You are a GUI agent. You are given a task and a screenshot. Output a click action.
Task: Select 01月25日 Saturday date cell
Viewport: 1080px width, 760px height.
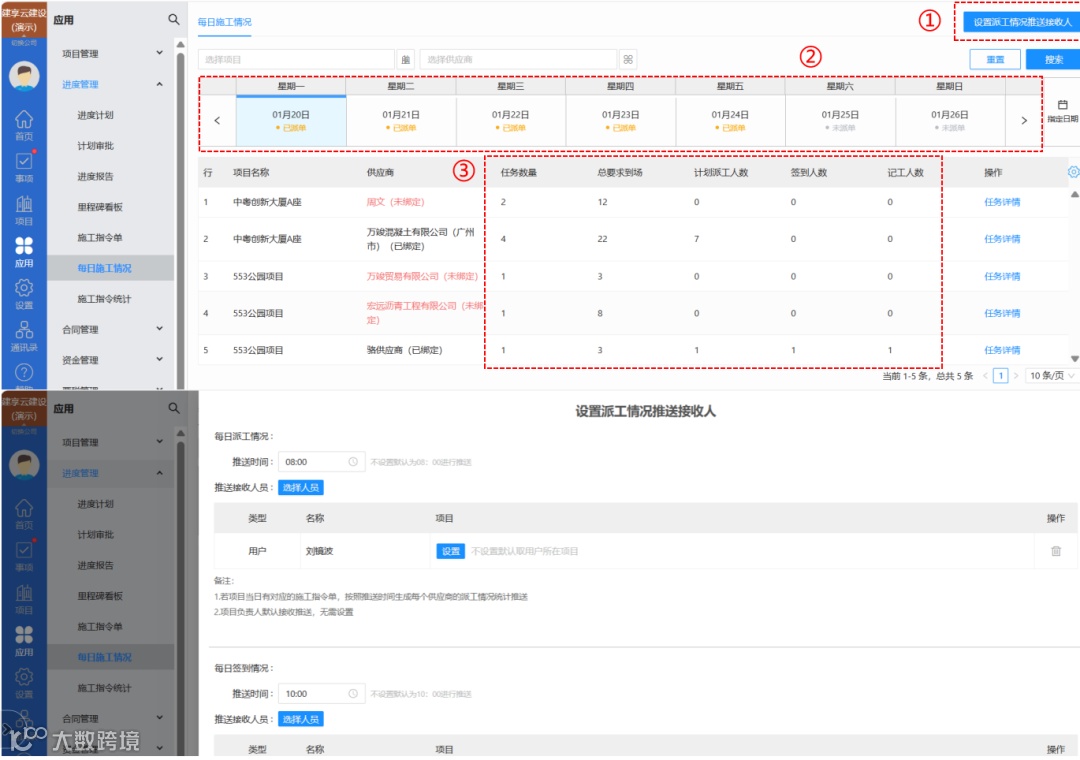840,121
